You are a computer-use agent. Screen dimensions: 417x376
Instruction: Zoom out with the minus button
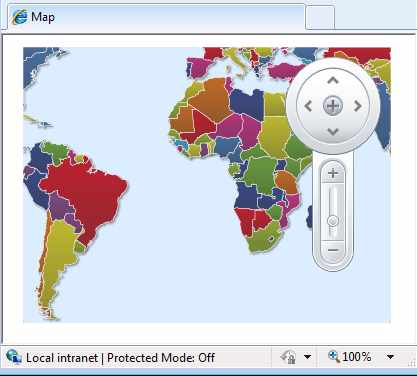click(333, 250)
